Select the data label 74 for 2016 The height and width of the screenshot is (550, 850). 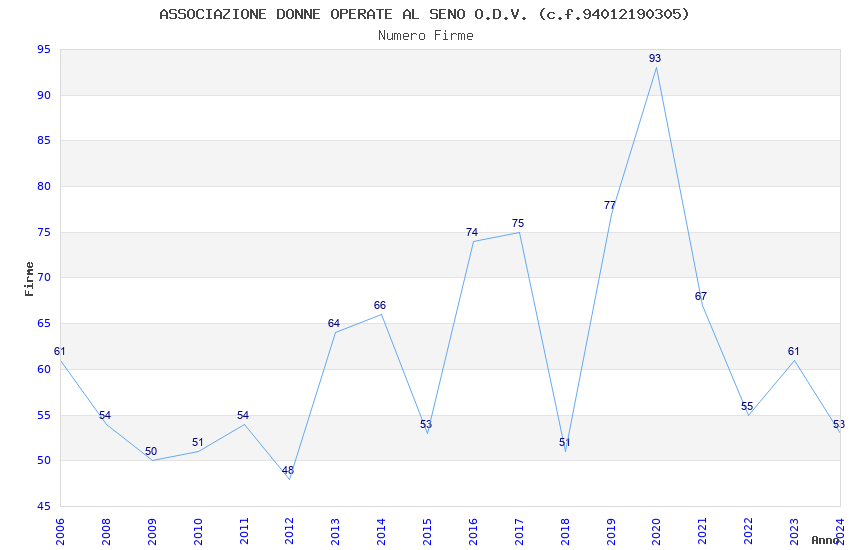click(472, 232)
